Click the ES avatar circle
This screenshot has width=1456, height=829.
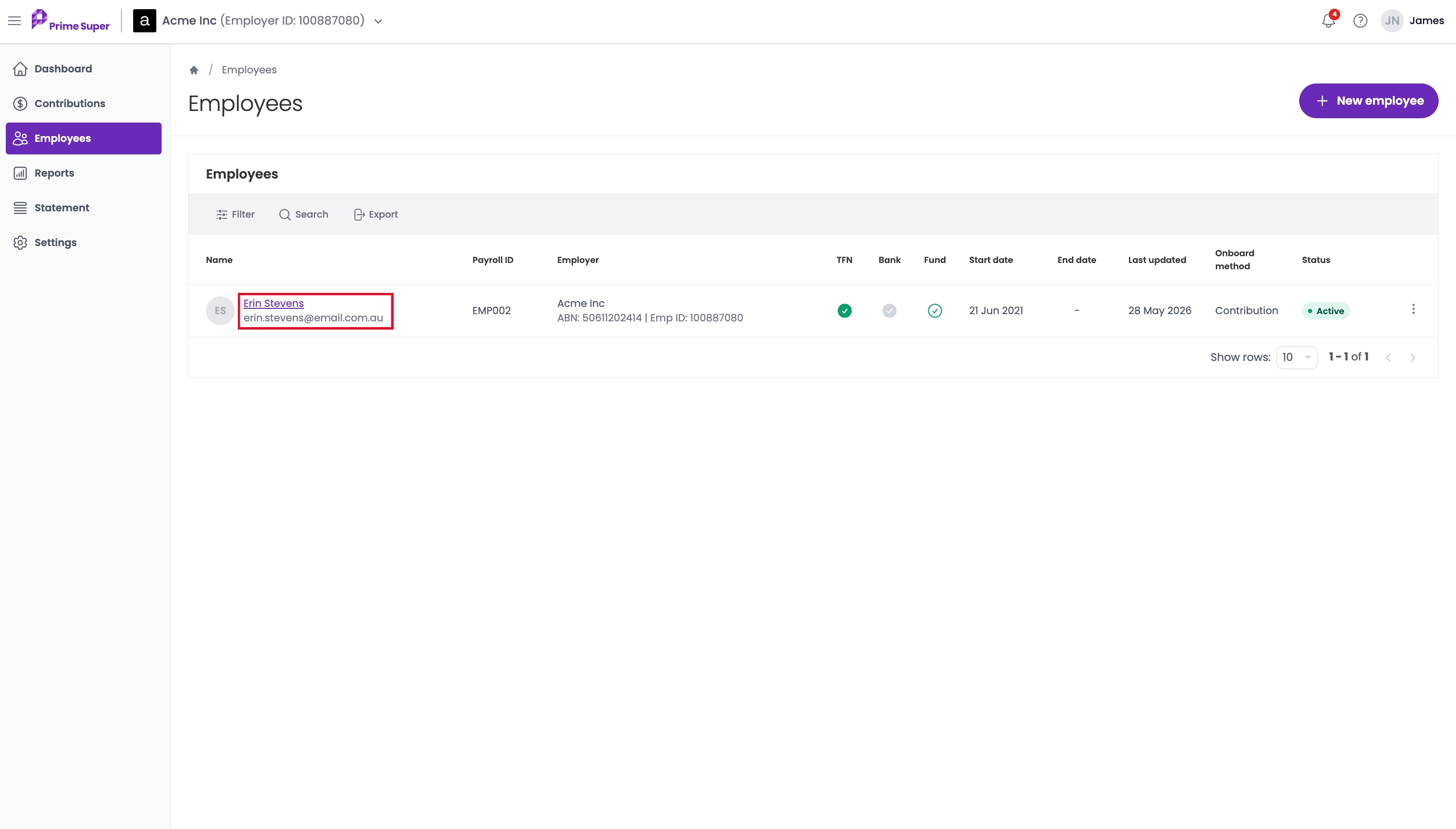pos(220,310)
